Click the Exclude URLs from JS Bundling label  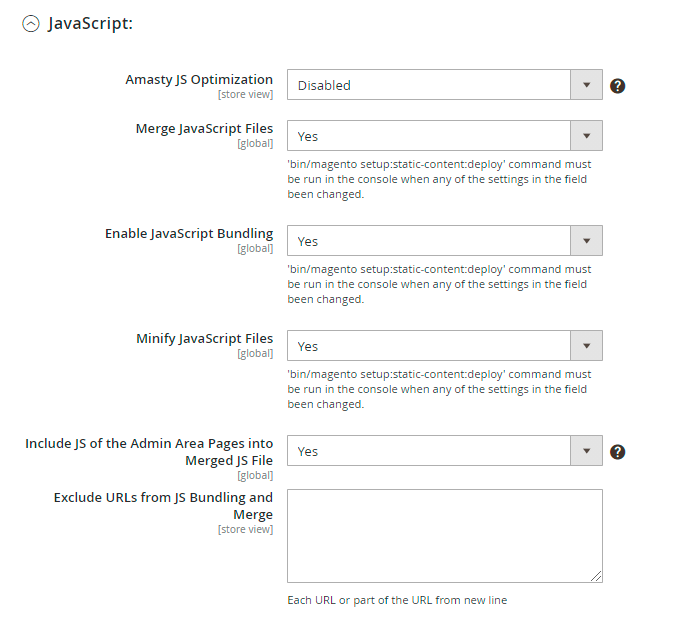coord(163,505)
